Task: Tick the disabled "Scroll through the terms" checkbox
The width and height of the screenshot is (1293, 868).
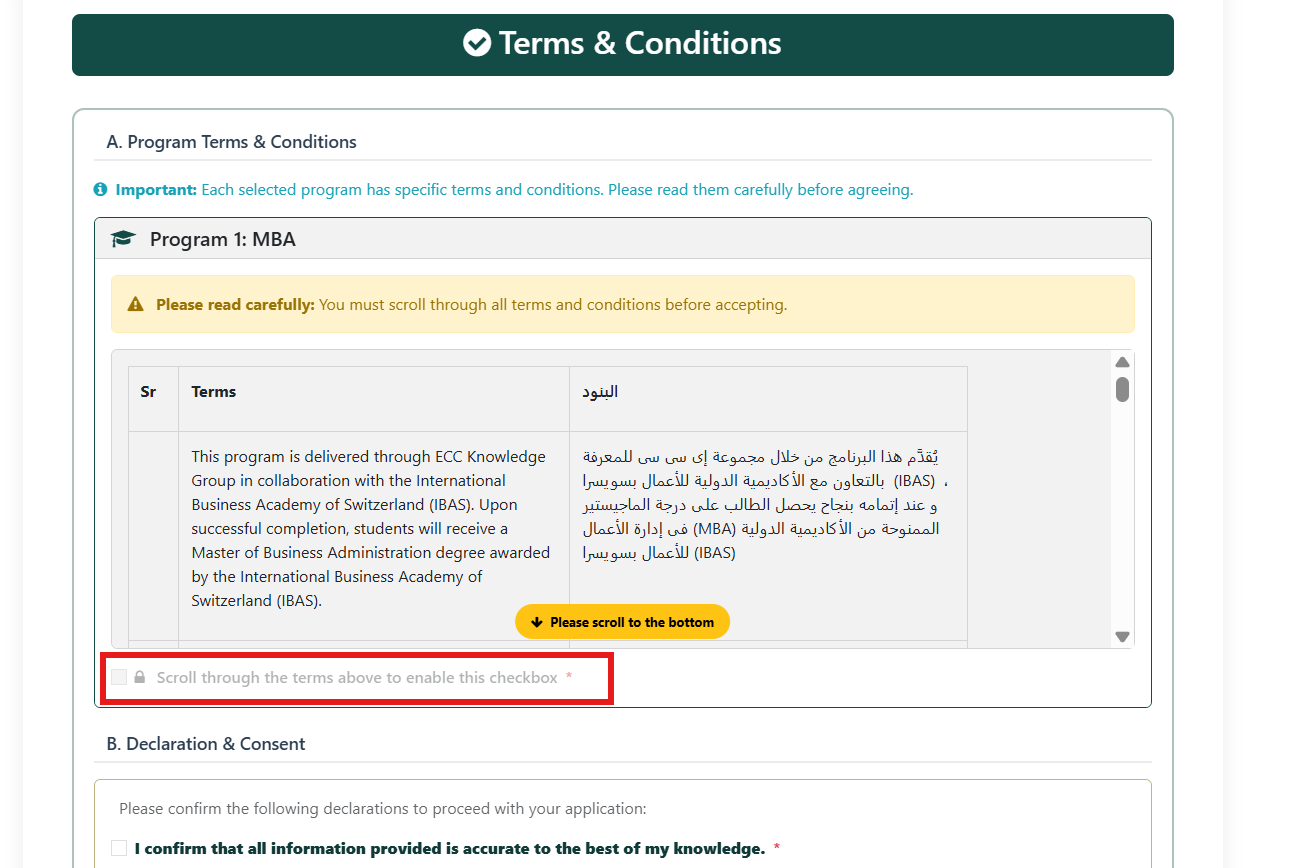Action: (x=119, y=678)
